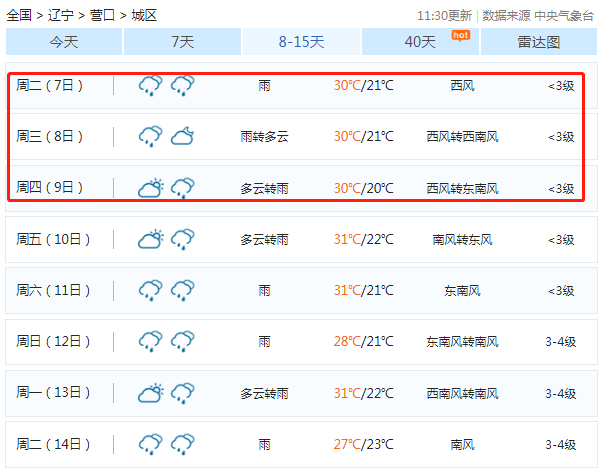Screen dimensions: 601x473
Task: Click 城区 in breadcrumb
Action: coord(144,15)
